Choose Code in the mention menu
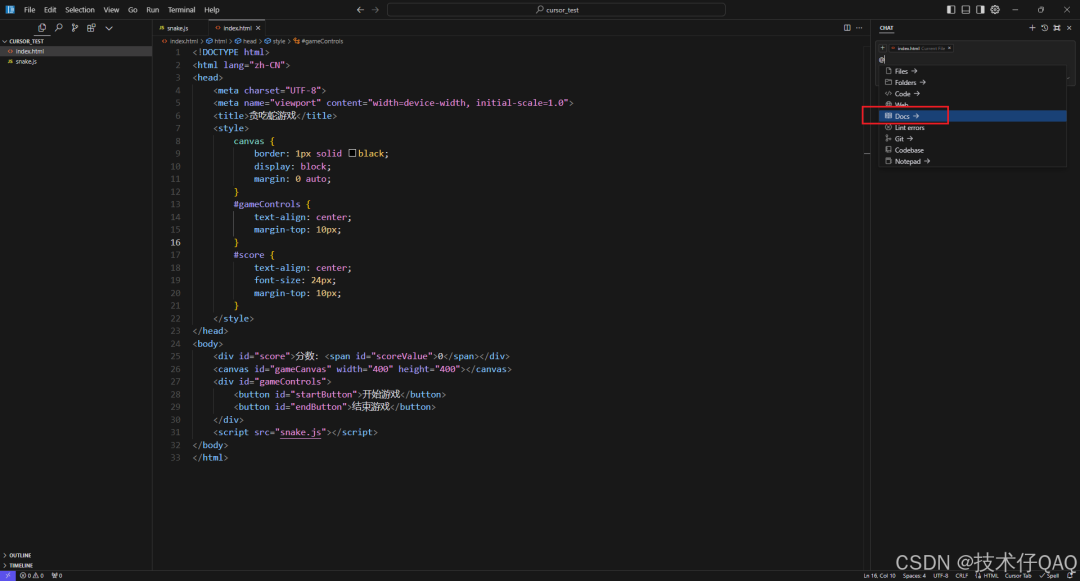This screenshot has width=1080, height=581. [973, 94]
